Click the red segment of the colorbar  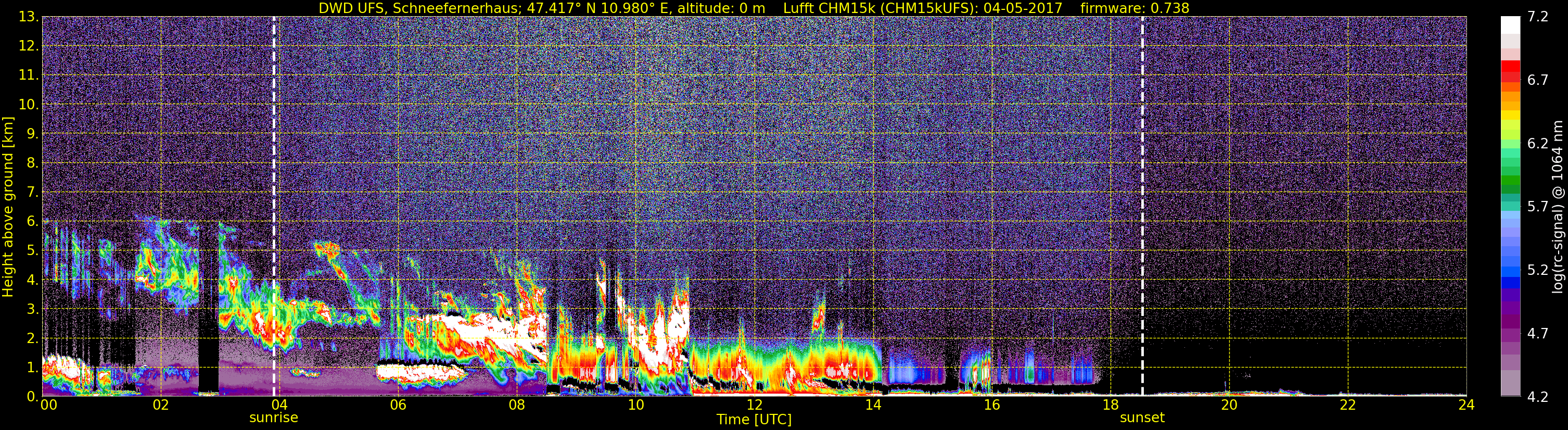1510,66
